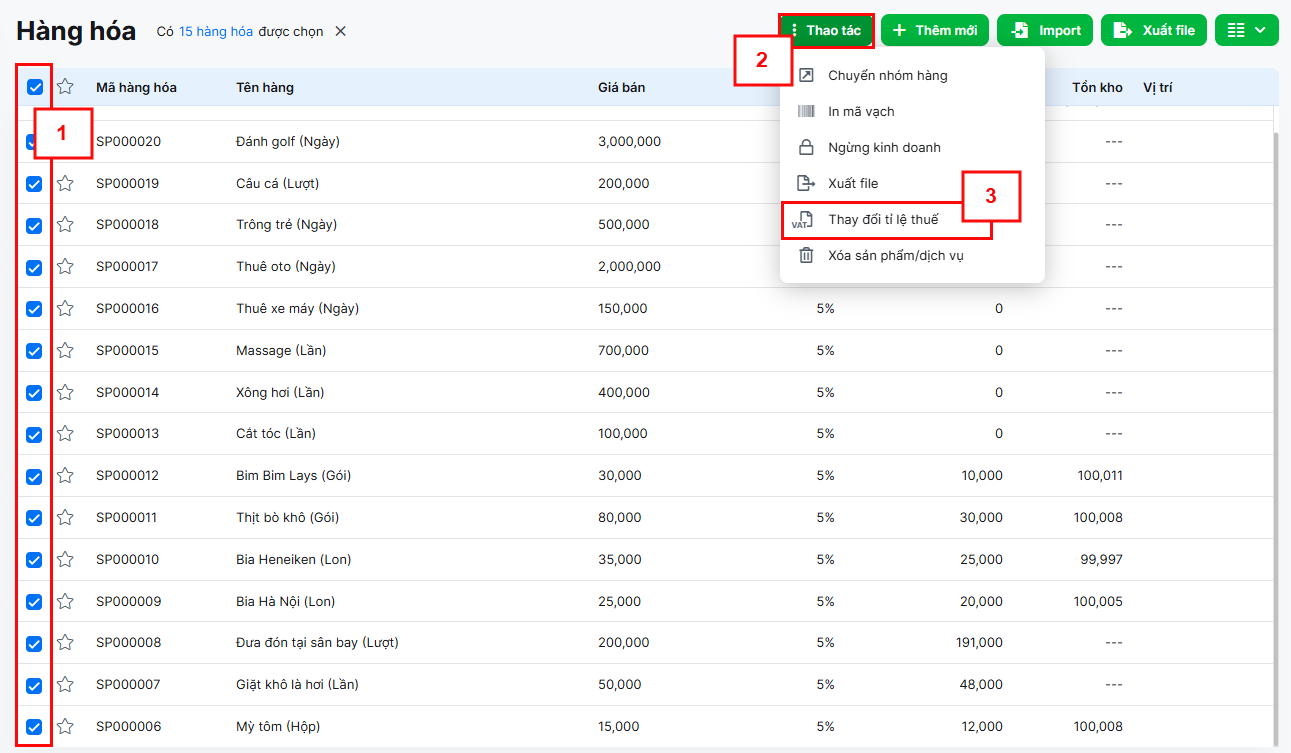The width and height of the screenshot is (1291, 753).
Task: Click 'Giặt khô là hơi (Lần)' name
Action: click(297, 685)
